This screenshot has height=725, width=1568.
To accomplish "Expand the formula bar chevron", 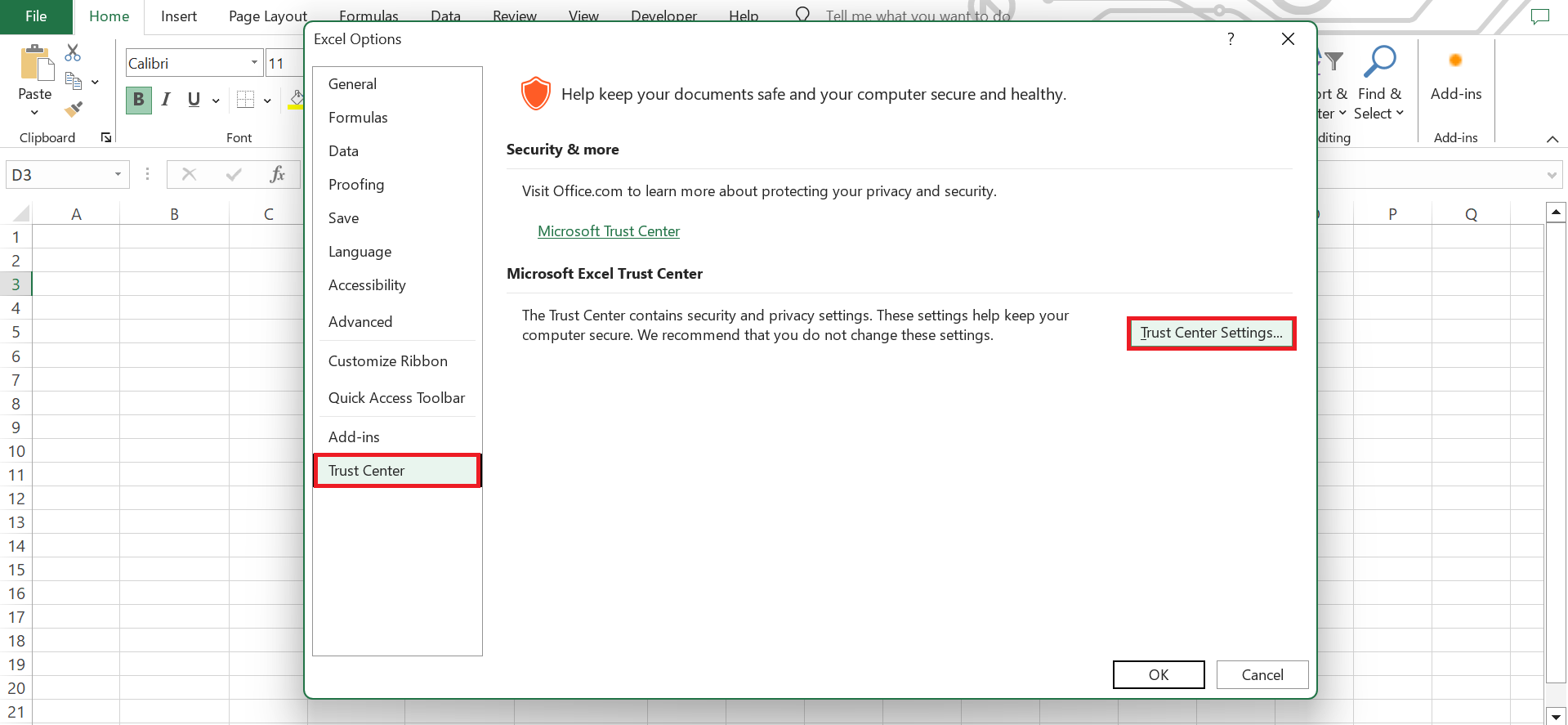I will [1552, 175].
